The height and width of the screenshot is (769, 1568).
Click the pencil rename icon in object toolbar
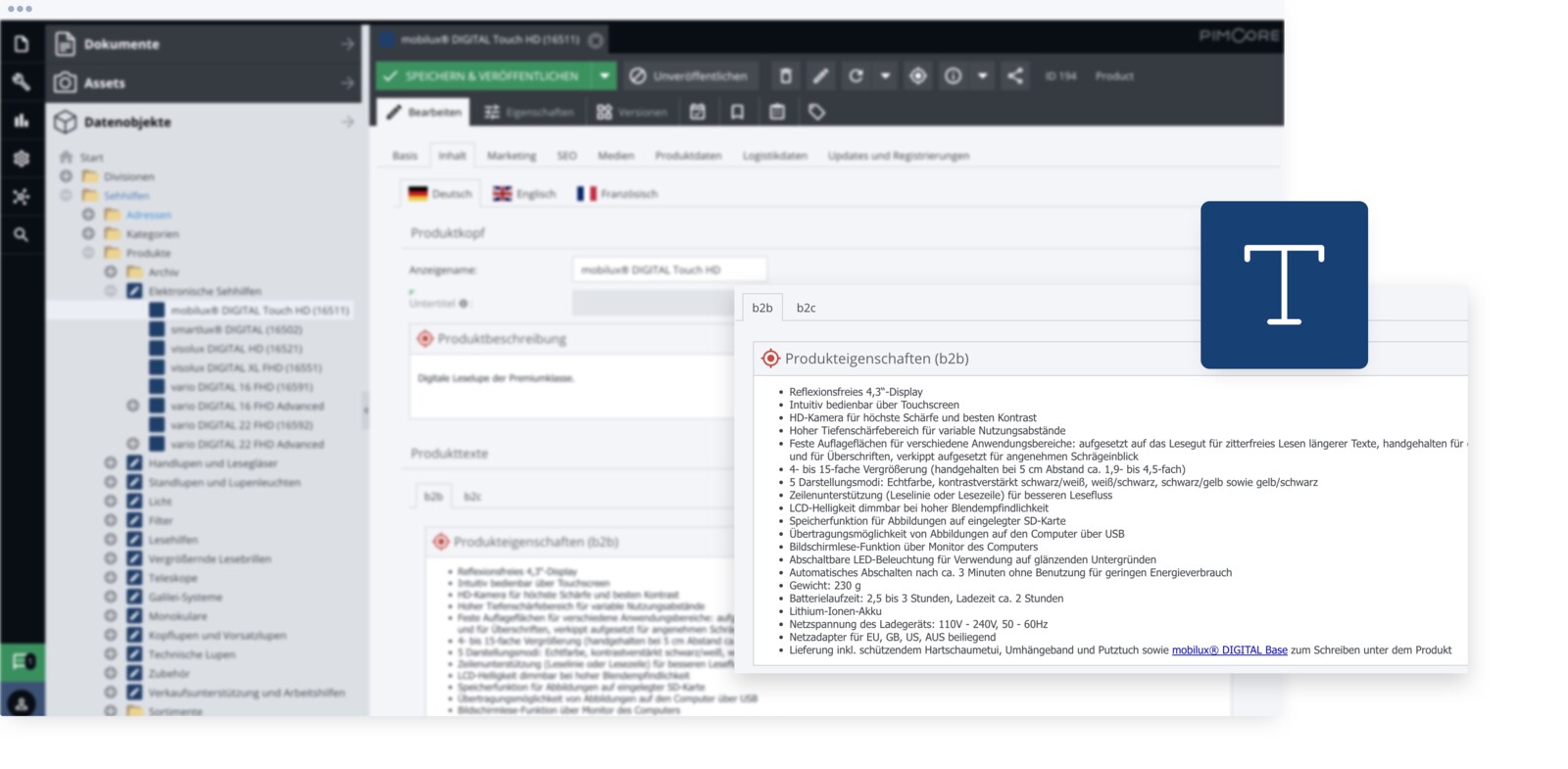pos(820,75)
